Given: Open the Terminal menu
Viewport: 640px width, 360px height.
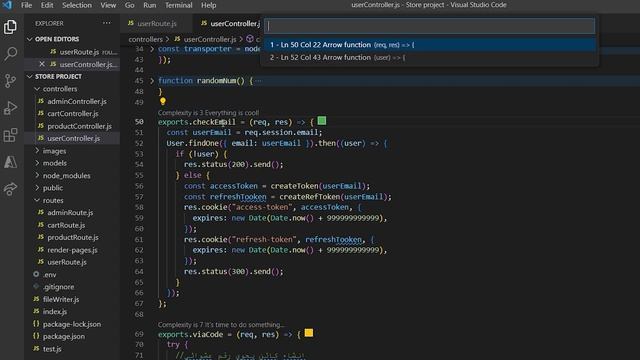Looking at the screenshot, I should 178,5.
